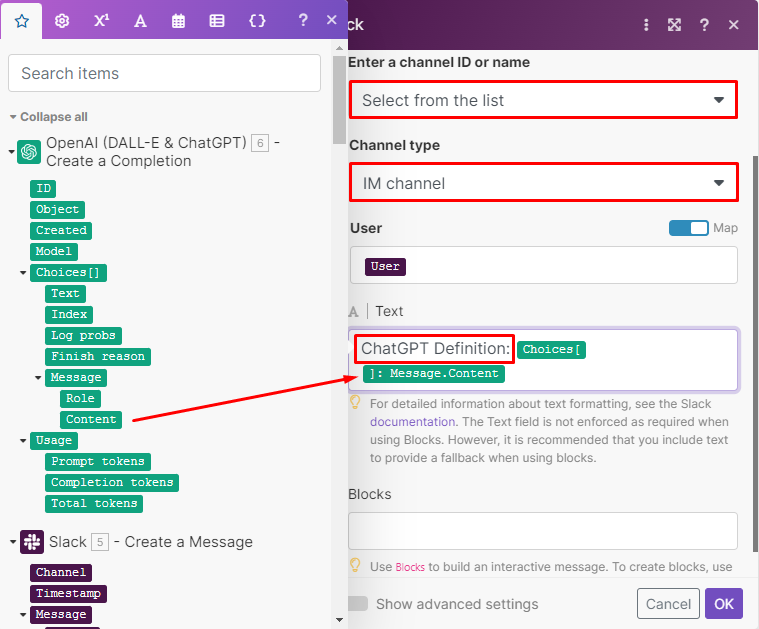
Task: Toggle the User Map switch
Action: pos(688,228)
